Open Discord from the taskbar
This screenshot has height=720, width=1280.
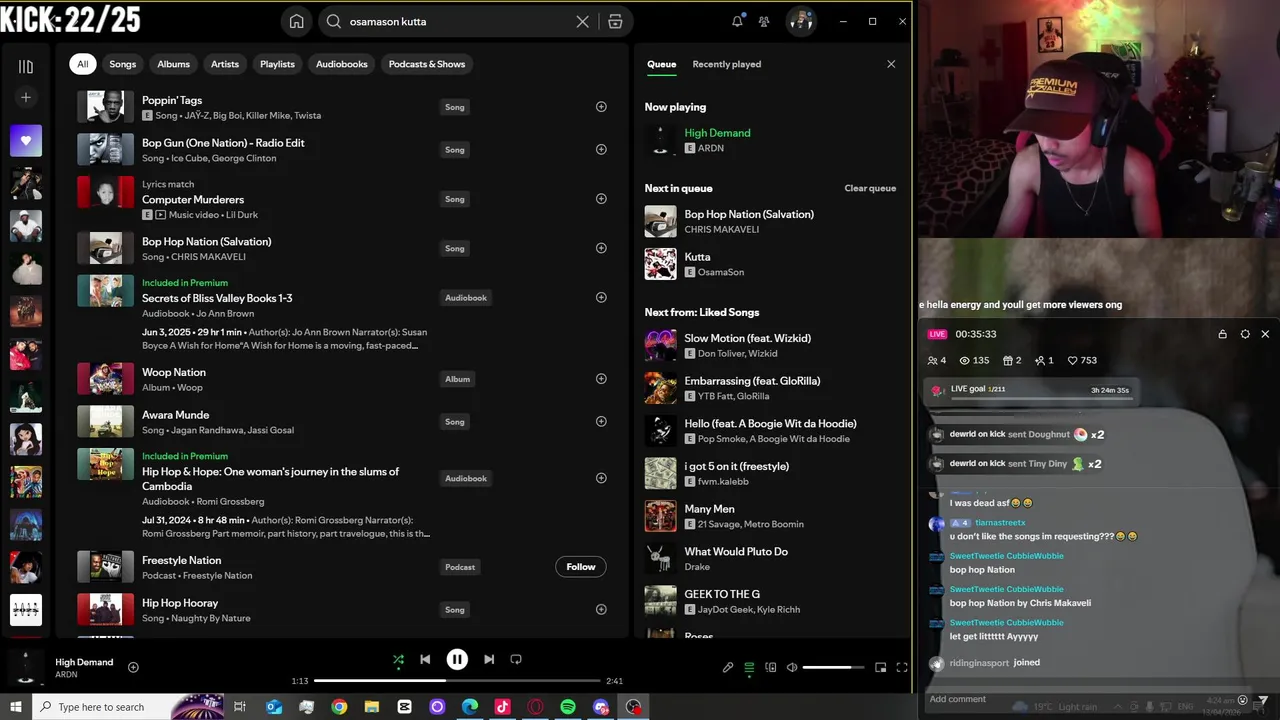(601, 707)
